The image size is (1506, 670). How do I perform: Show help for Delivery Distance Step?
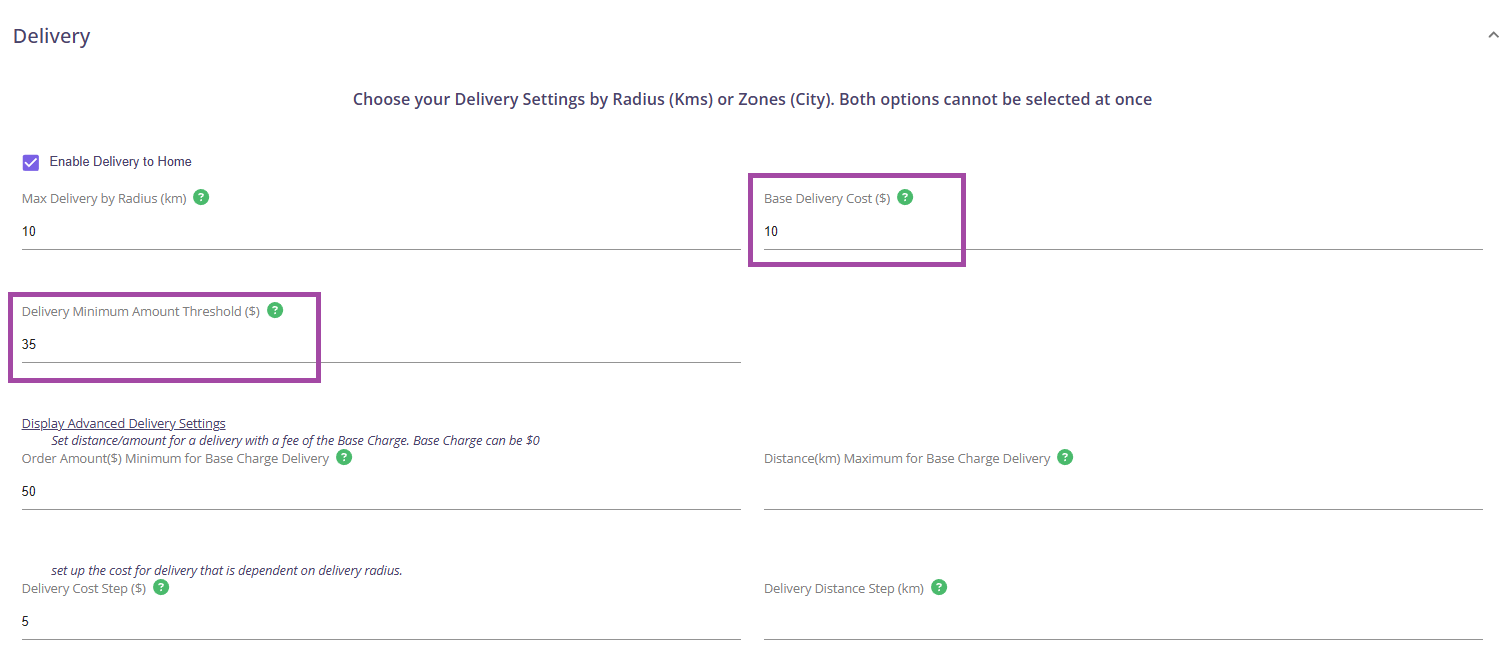tap(939, 587)
